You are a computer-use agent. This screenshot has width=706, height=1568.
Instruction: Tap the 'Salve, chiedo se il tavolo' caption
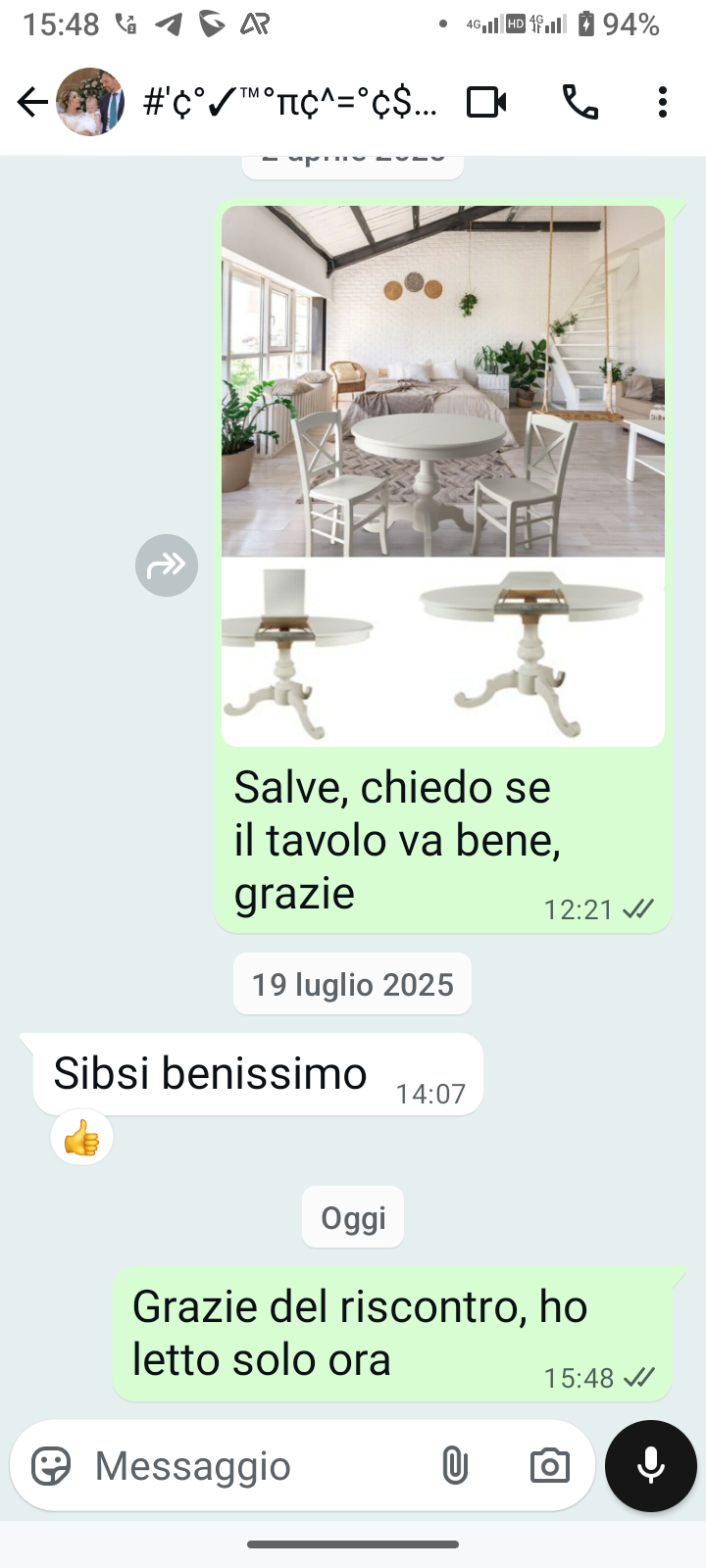[x=397, y=840]
